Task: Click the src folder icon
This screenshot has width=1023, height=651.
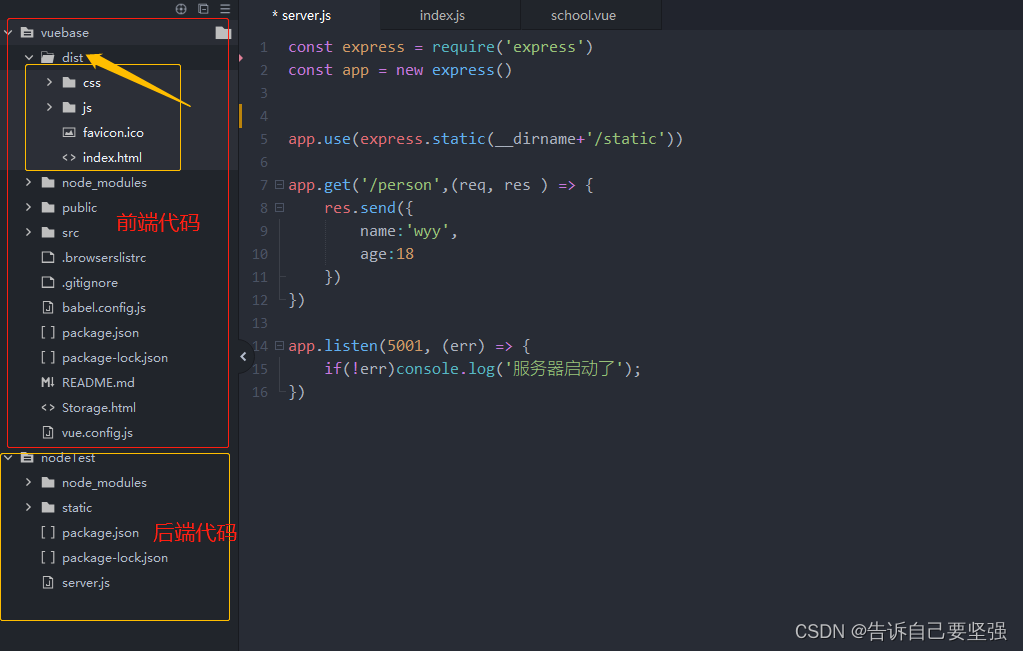Action: 48,232
